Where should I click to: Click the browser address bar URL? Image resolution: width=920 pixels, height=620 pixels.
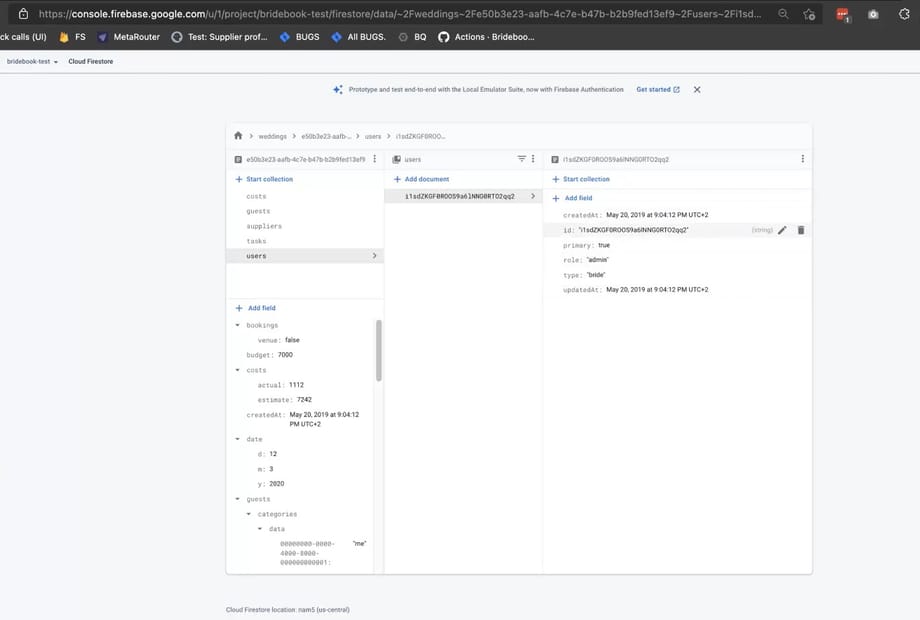click(400, 13)
